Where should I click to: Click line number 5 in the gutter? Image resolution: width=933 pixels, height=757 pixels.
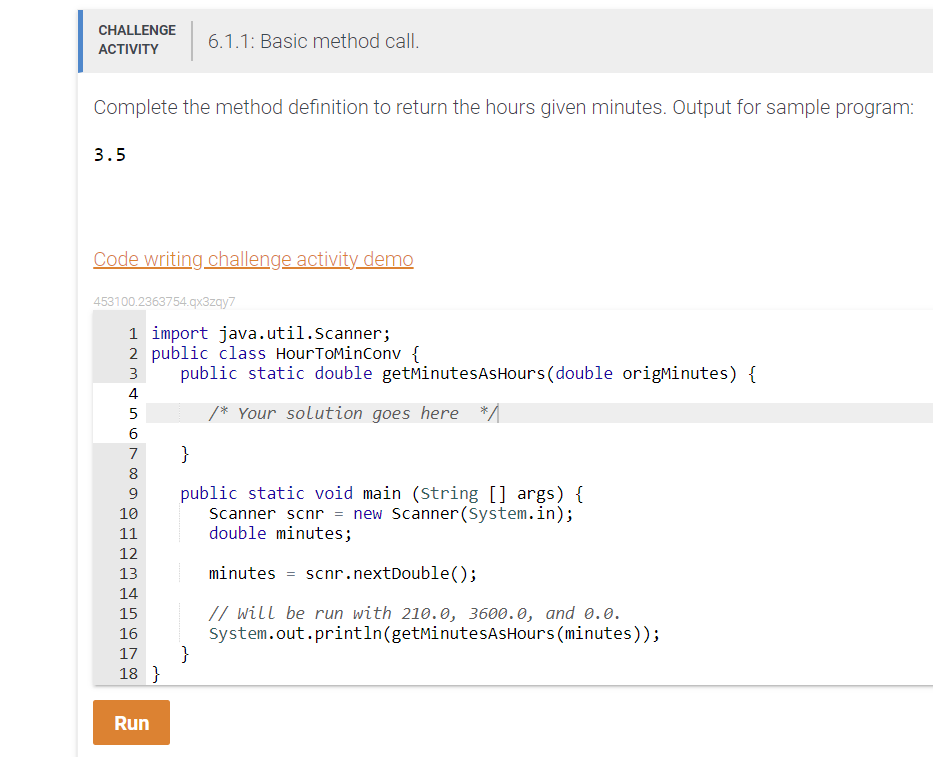pyautogui.click(x=132, y=413)
